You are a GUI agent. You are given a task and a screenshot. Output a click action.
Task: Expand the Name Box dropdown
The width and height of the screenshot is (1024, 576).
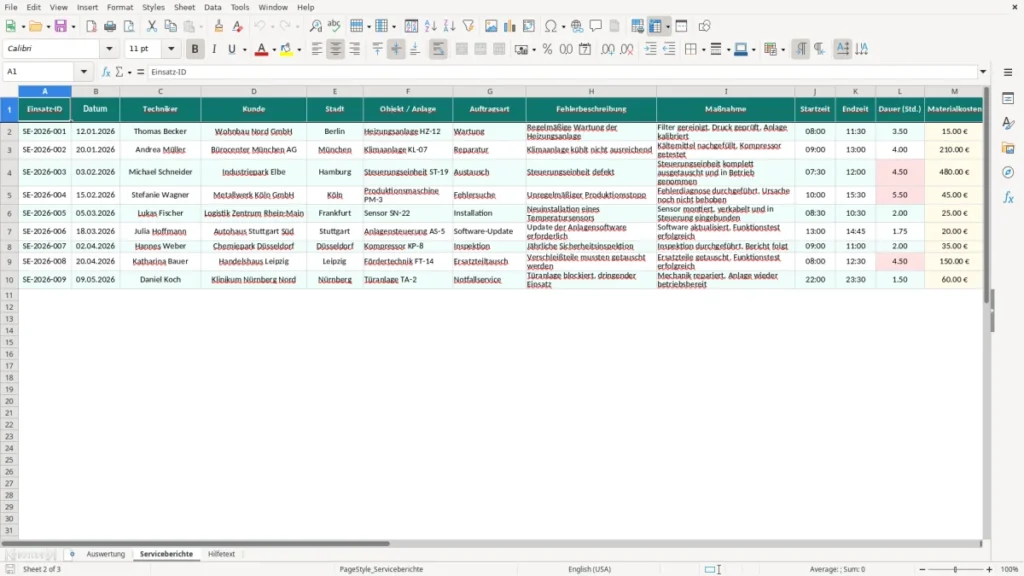84,72
